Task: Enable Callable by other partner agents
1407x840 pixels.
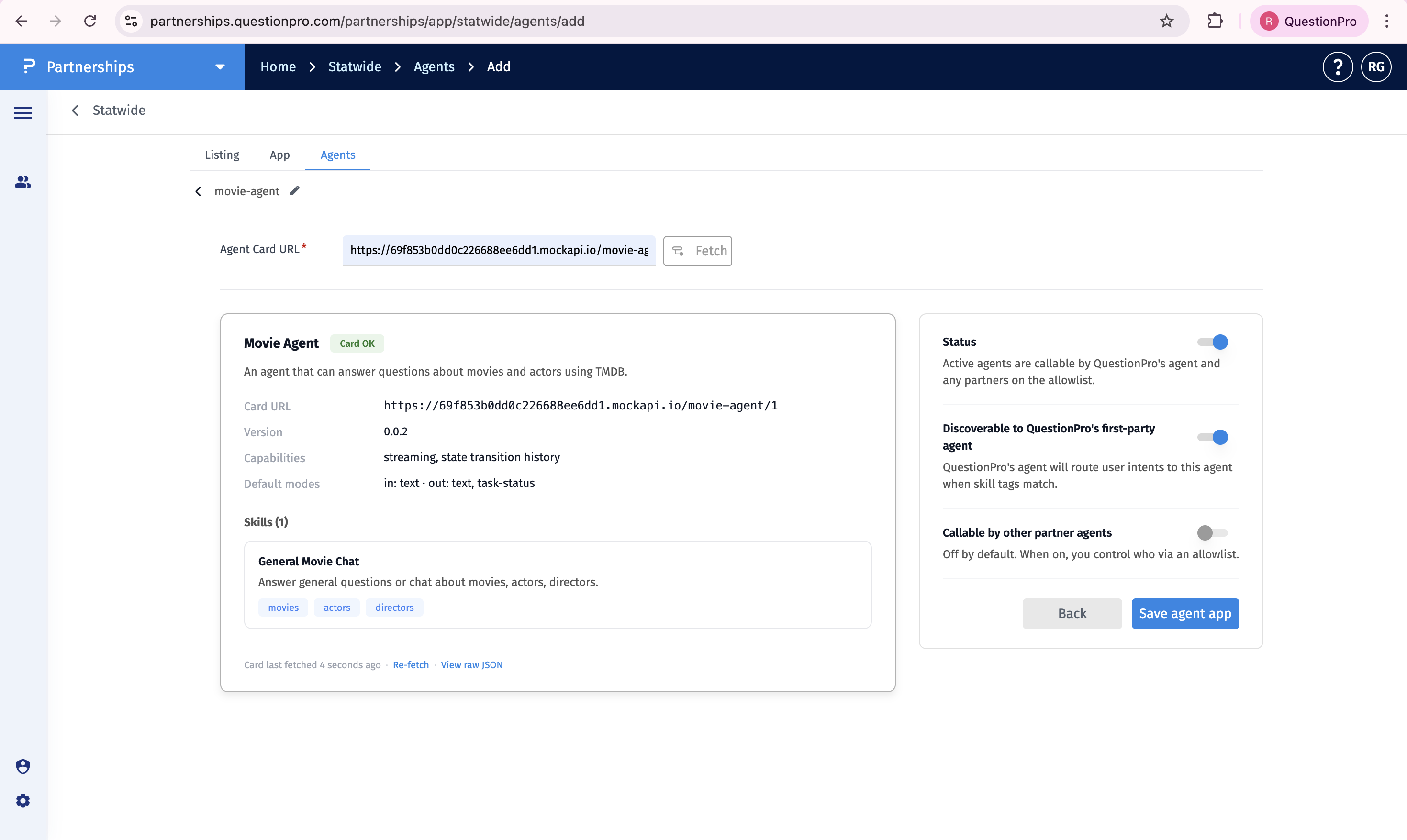Action: pos(1212,532)
